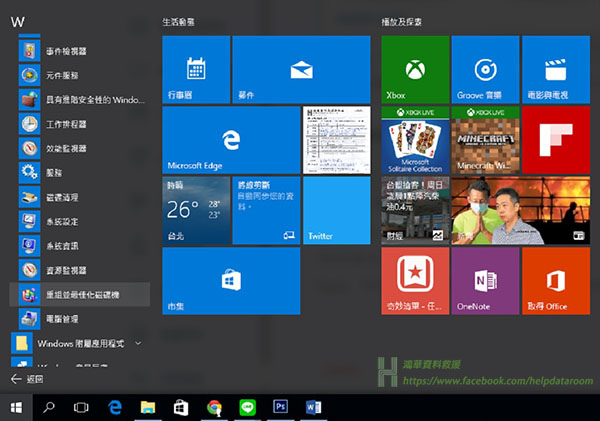Click the 返回 back button
Screen dimensions: 600x421
(x=28, y=380)
